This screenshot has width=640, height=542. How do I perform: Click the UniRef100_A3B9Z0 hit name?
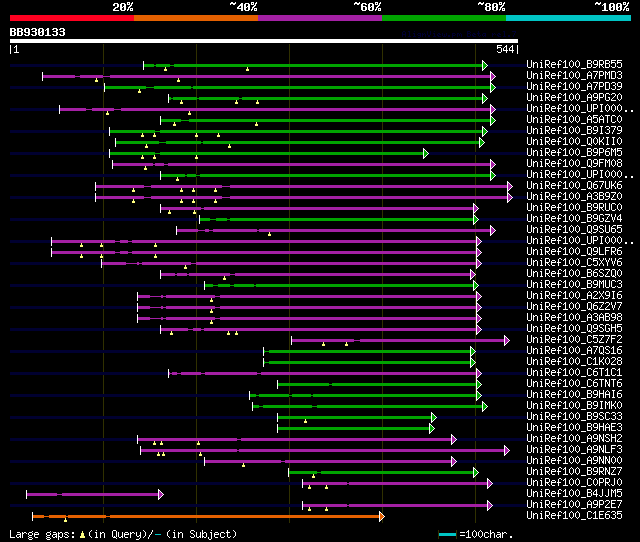(x=574, y=197)
